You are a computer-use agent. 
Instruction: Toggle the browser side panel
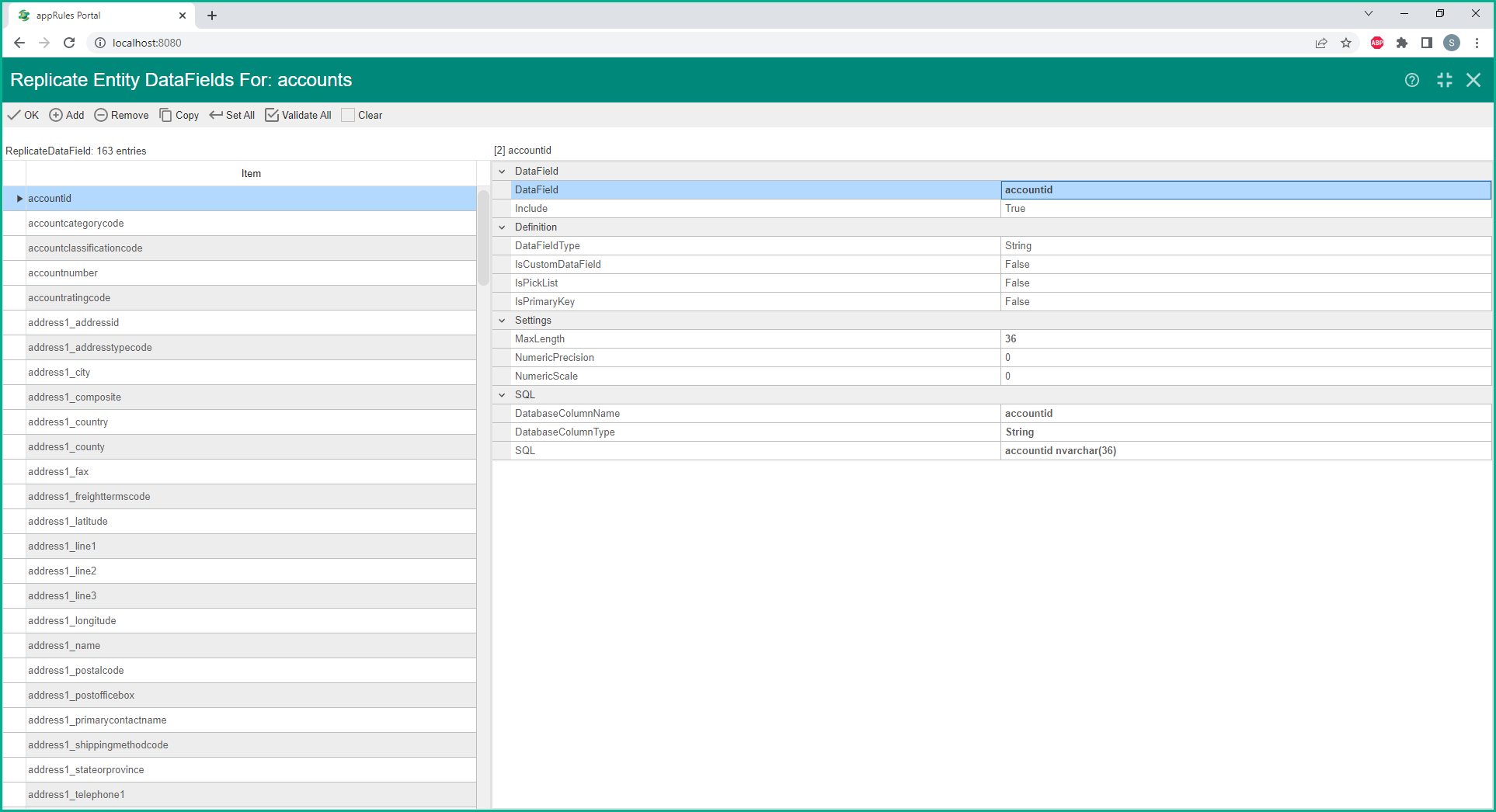tap(1427, 43)
